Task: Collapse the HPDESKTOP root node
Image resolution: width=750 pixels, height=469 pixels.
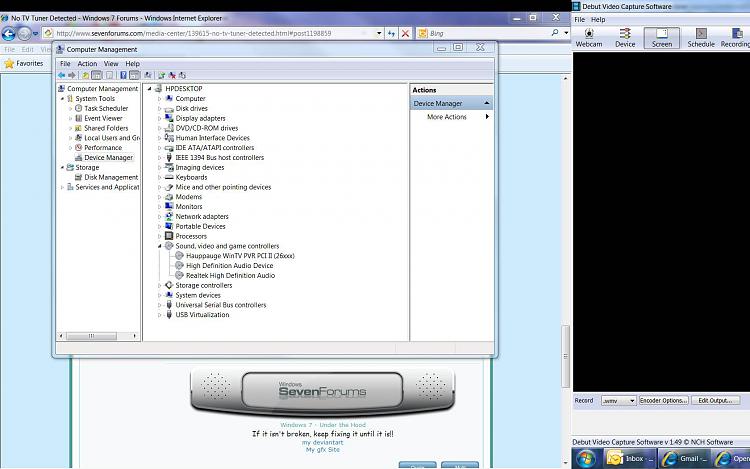Action: (x=150, y=89)
